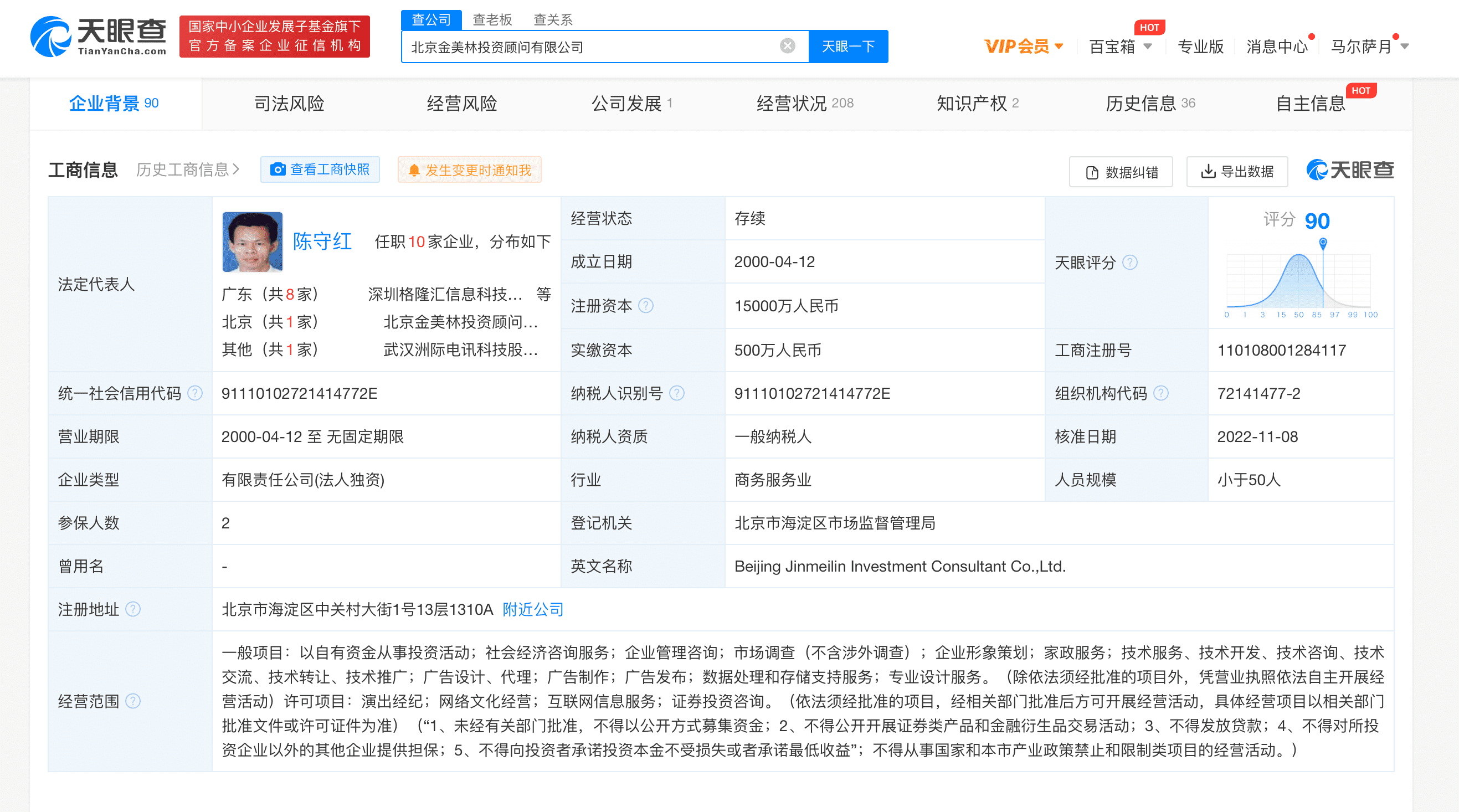View the legal representative's photo
Image resolution: width=1459 pixels, height=812 pixels.
click(x=252, y=242)
